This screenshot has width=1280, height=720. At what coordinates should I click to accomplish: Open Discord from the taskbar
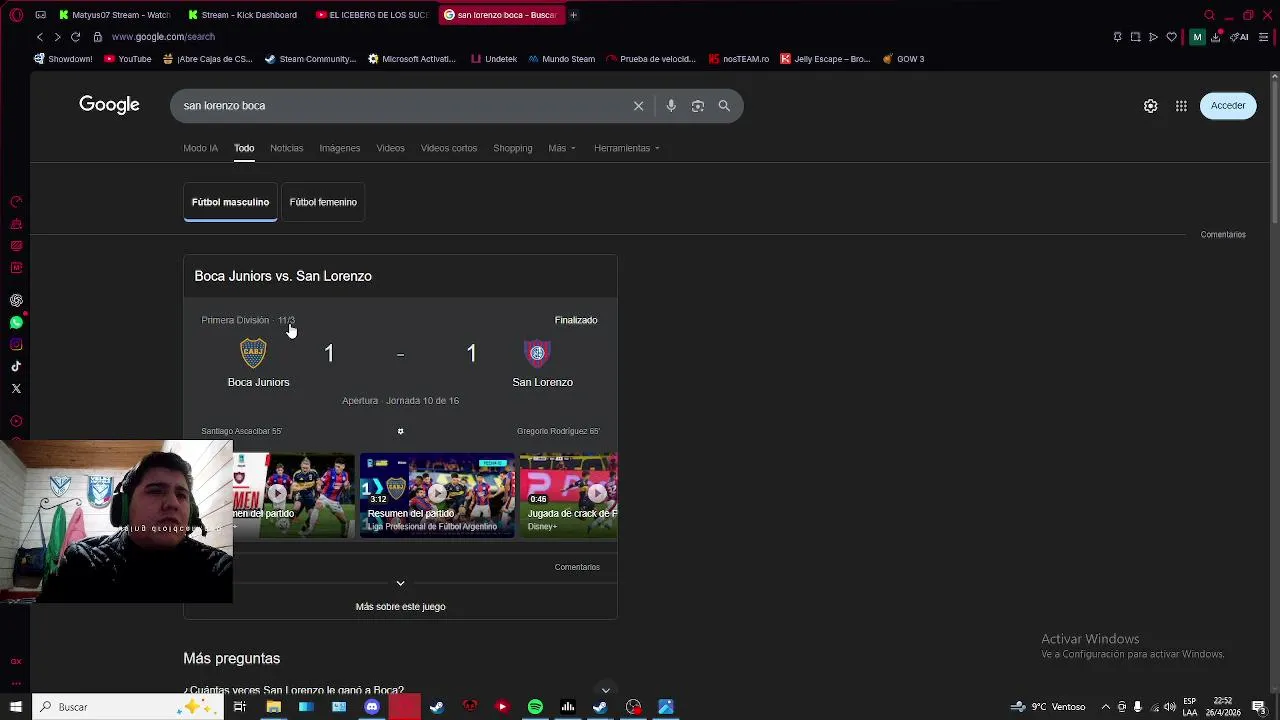(372, 707)
